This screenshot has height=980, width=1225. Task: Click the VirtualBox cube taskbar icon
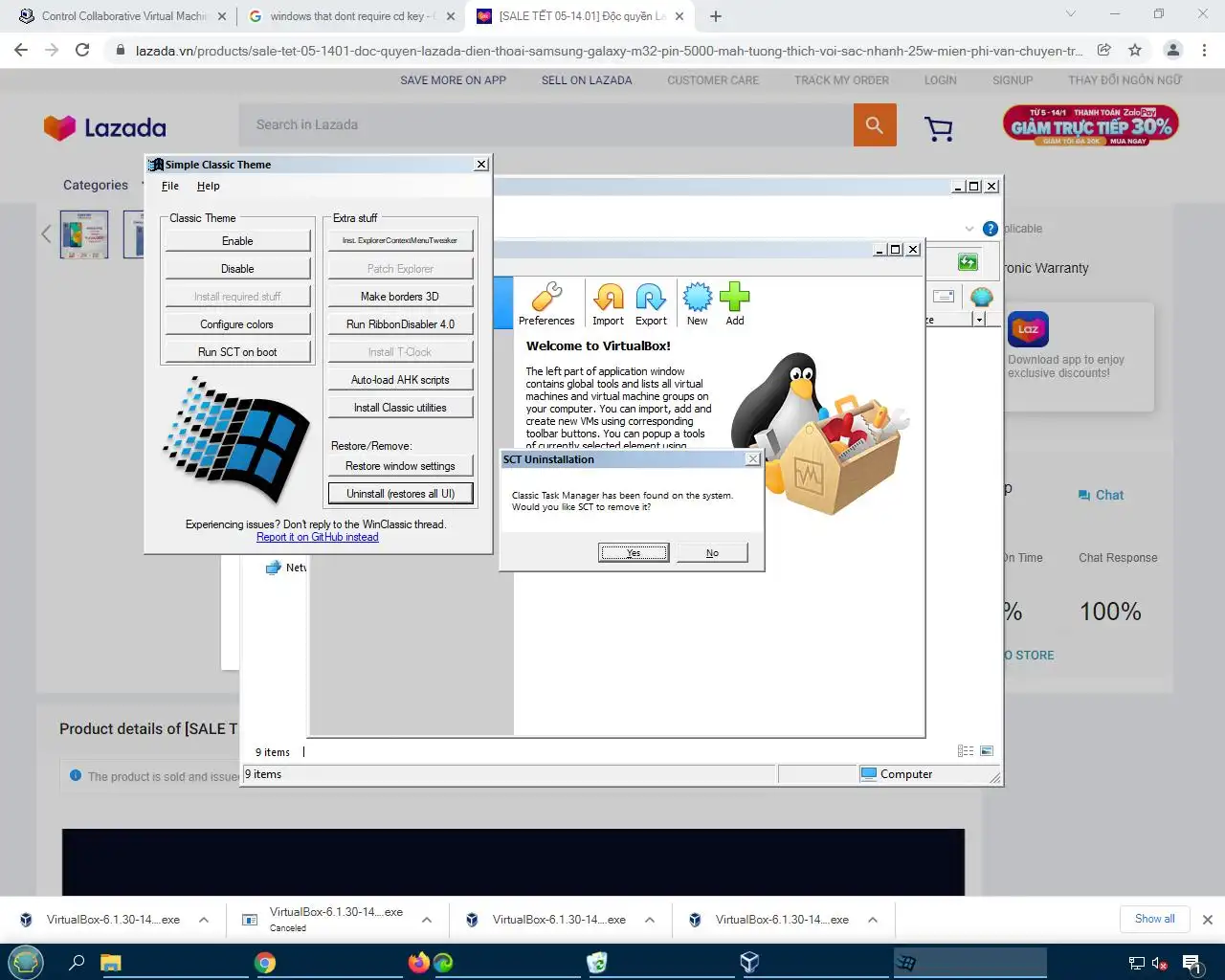[750, 962]
